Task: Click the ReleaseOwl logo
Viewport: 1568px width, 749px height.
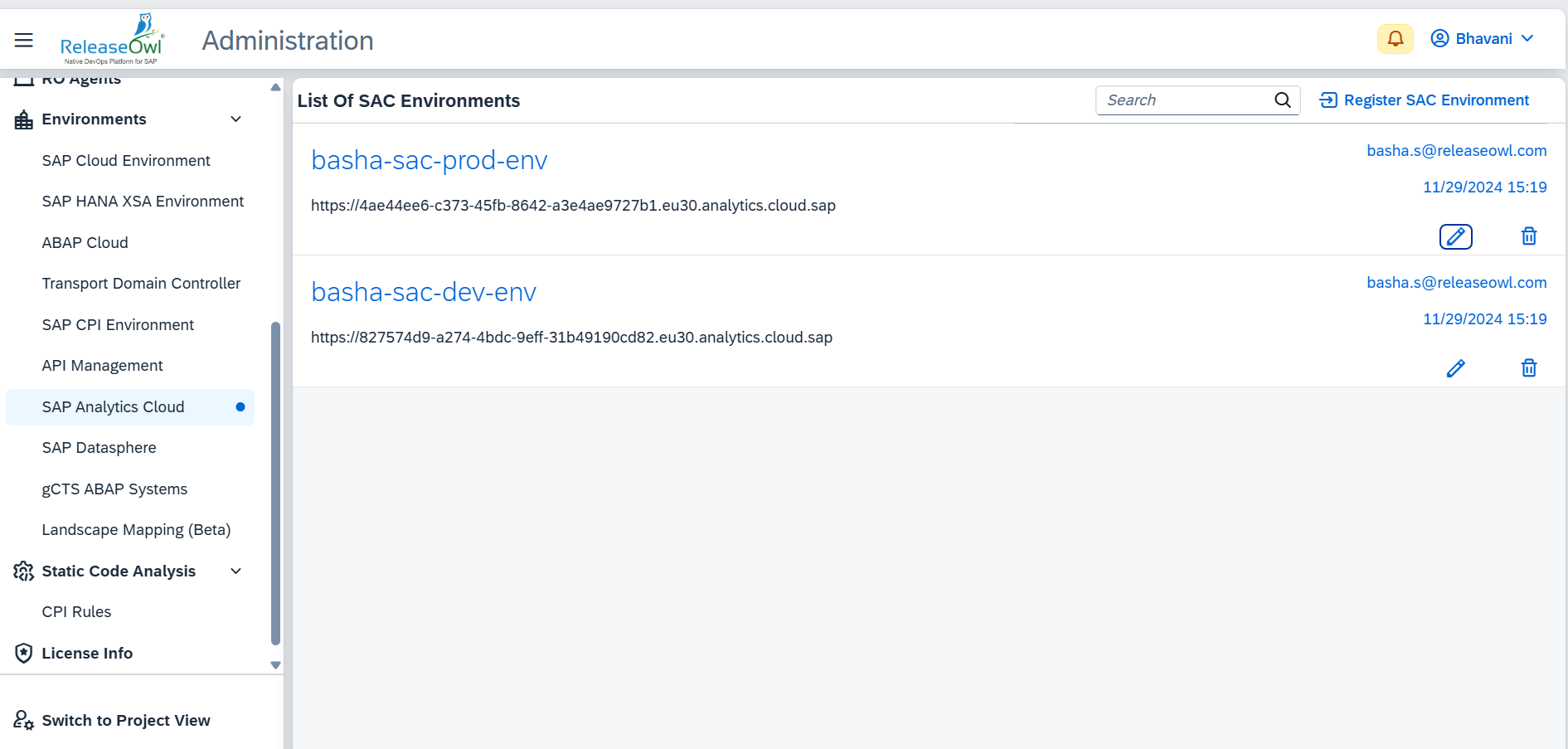Action: [112, 40]
